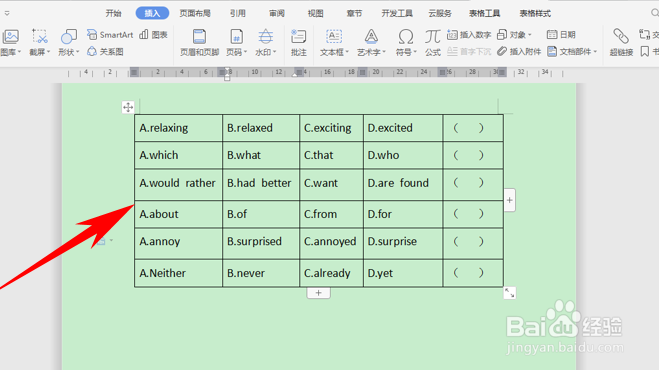The image size is (659, 370).
Task: Click the cell D.excited
Action: 403,128
